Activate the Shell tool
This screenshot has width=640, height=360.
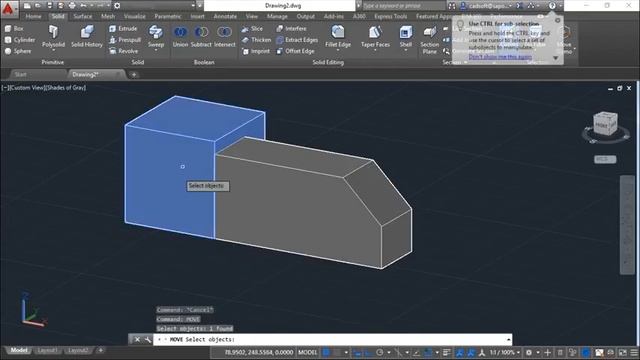406,35
